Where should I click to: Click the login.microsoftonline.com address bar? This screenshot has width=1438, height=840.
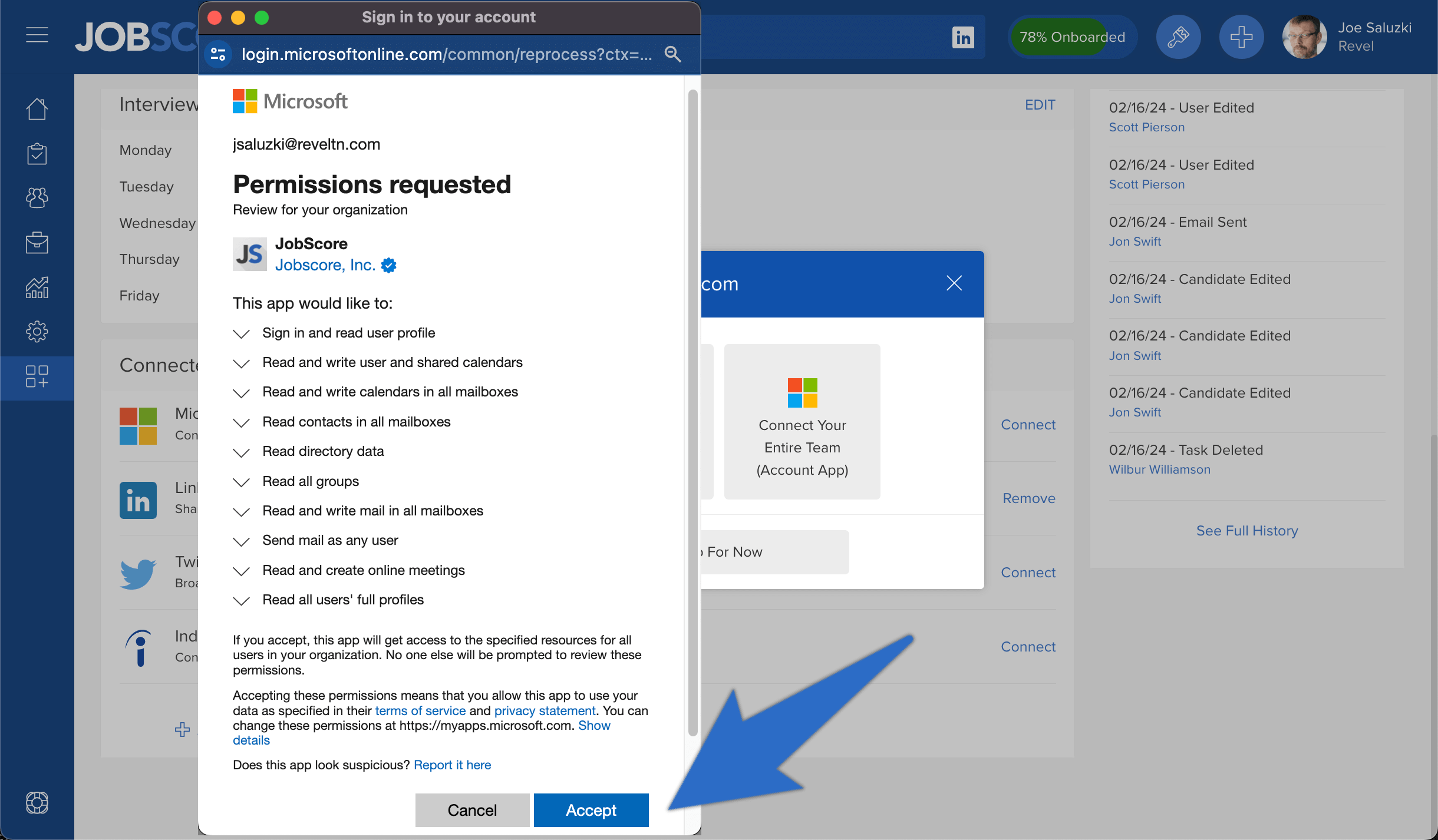coord(447,54)
